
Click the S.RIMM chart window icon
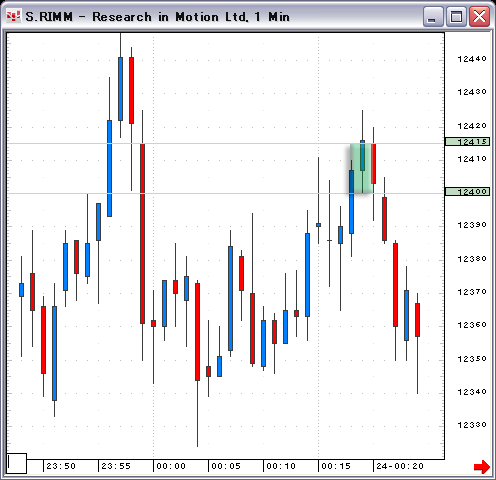click(14, 16)
